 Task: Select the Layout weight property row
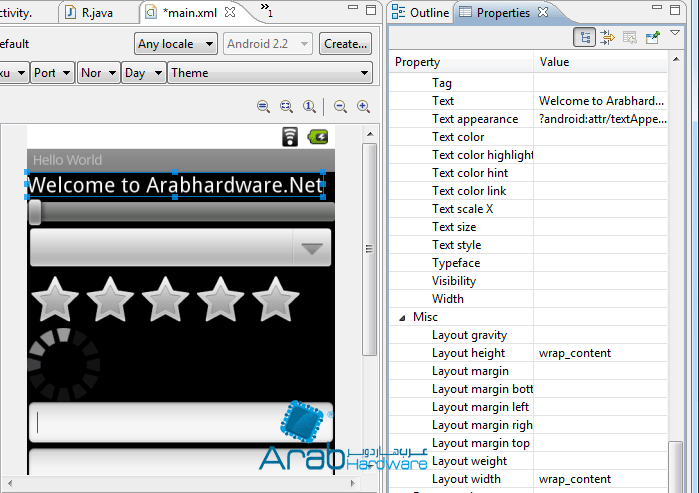click(528, 461)
